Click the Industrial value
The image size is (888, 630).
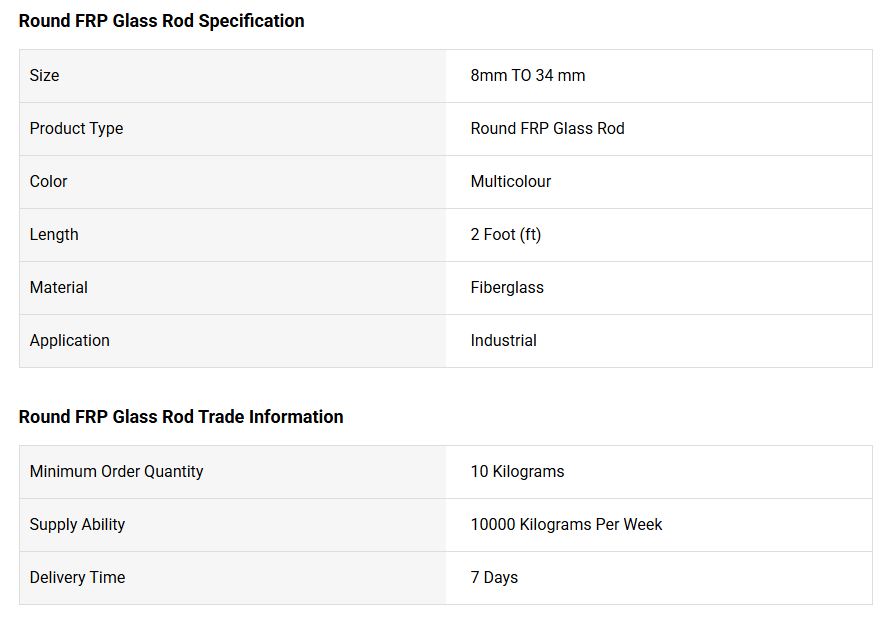pyautogui.click(x=504, y=341)
